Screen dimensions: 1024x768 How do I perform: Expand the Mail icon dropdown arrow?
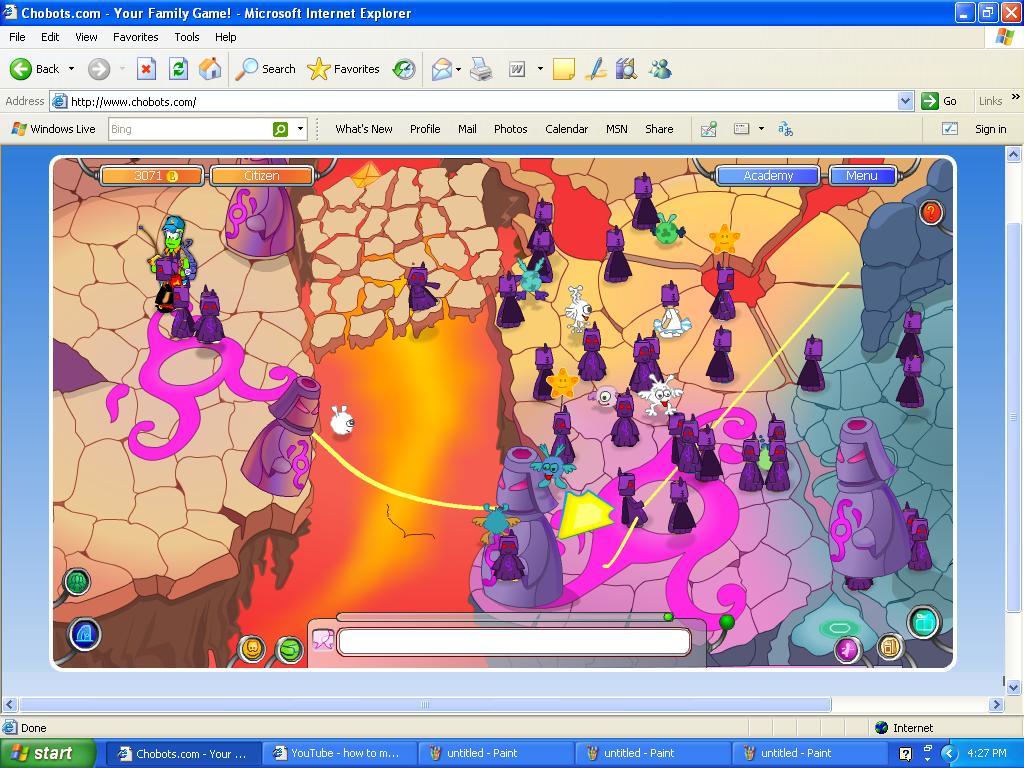(x=458, y=69)
